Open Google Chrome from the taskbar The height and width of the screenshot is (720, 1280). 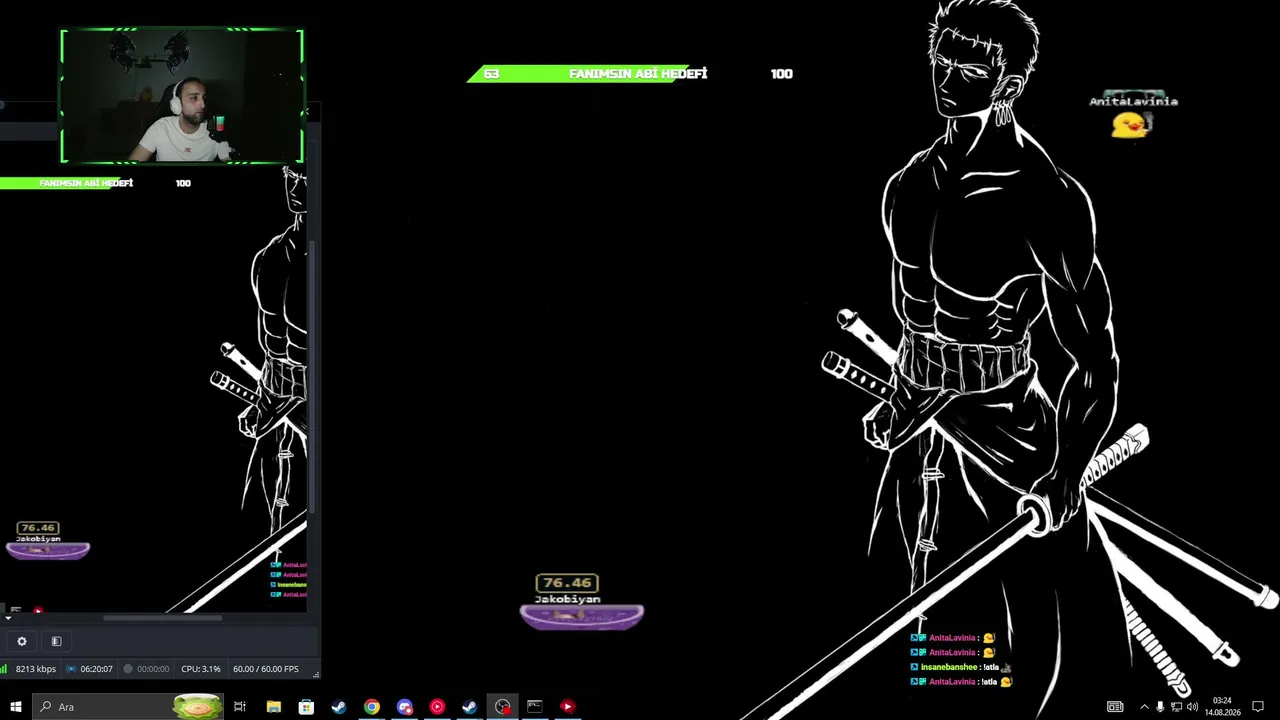372,707
